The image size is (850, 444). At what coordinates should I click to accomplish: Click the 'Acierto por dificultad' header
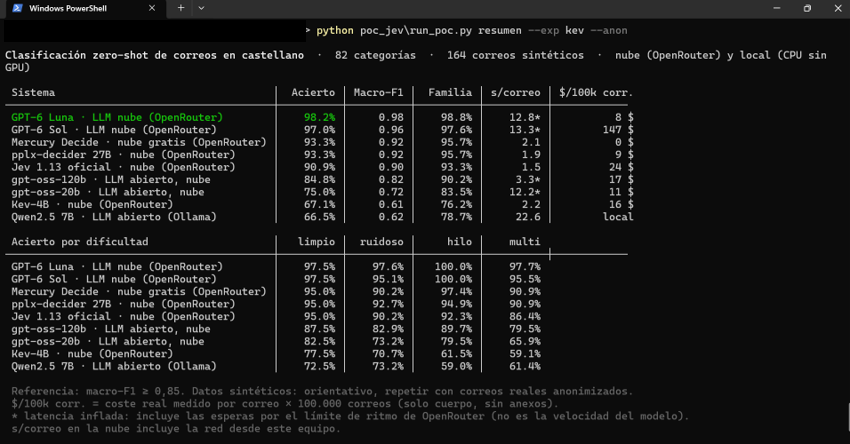80,242
